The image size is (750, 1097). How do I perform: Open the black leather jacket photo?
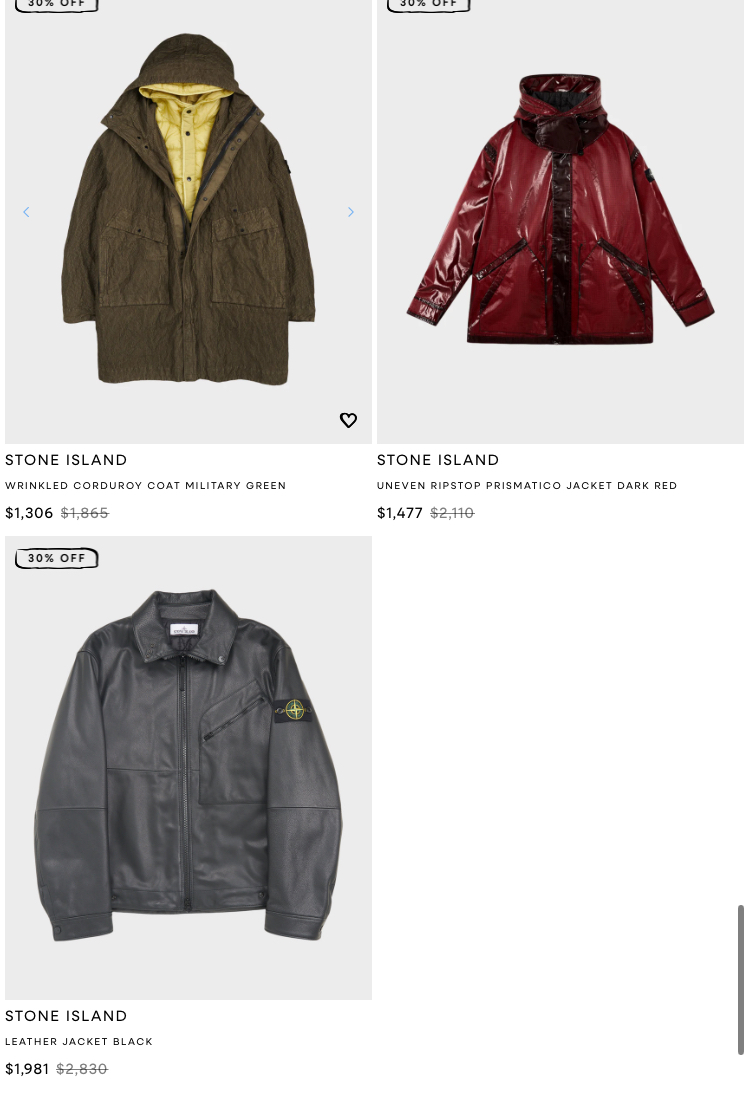pyautogui.click(x=188, y=767)
